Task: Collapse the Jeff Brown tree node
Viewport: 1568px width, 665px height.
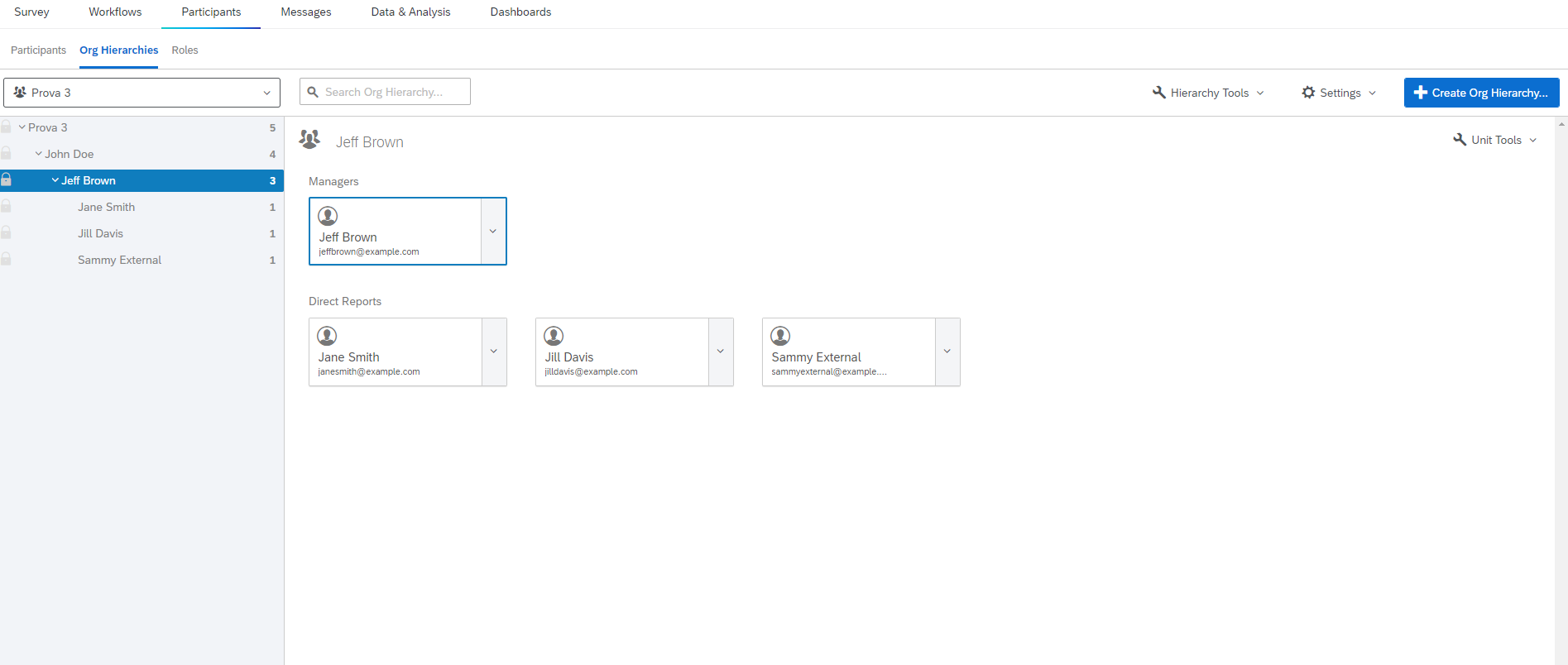Action: point(55,180)
